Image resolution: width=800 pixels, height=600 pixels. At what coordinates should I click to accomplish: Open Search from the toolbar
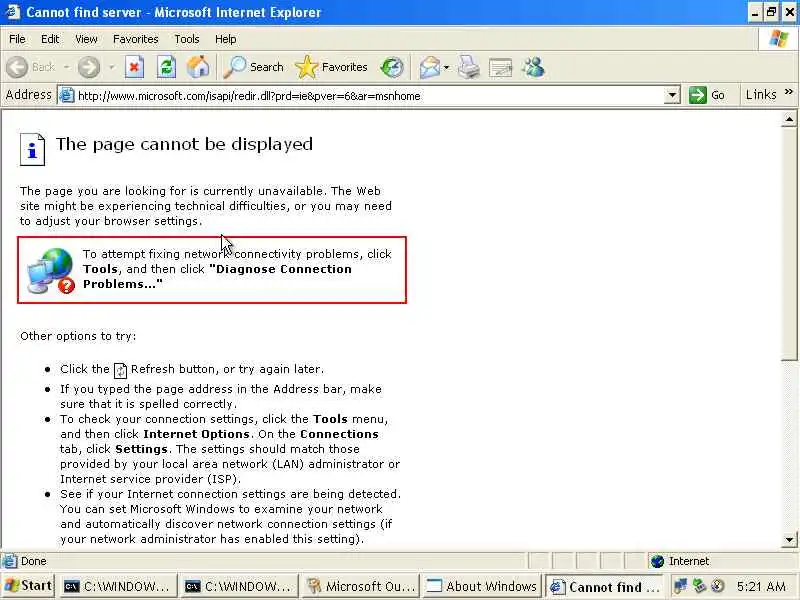[x=254, y=67]
